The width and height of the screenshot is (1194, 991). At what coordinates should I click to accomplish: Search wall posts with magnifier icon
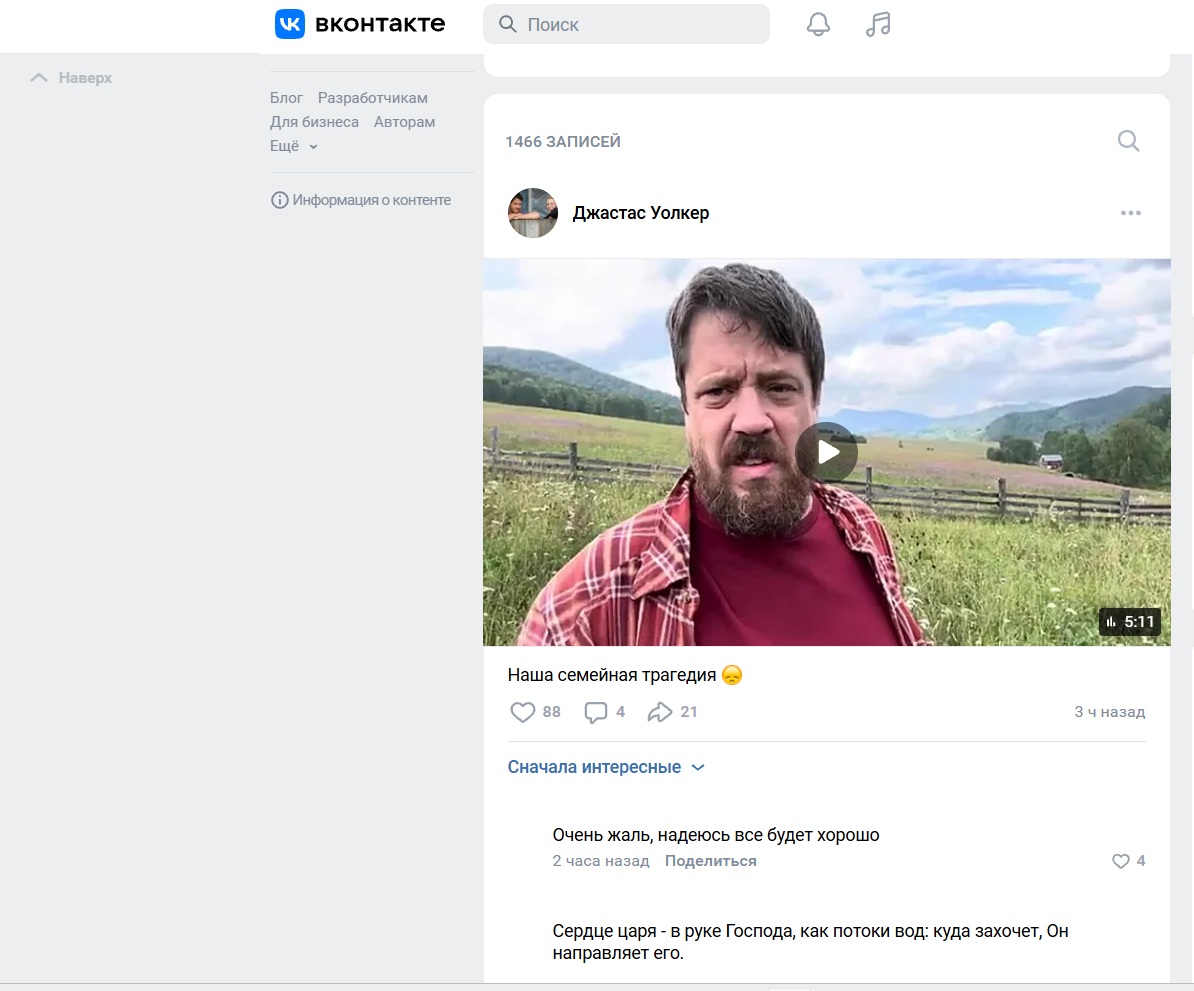(x=1128, y=141)
